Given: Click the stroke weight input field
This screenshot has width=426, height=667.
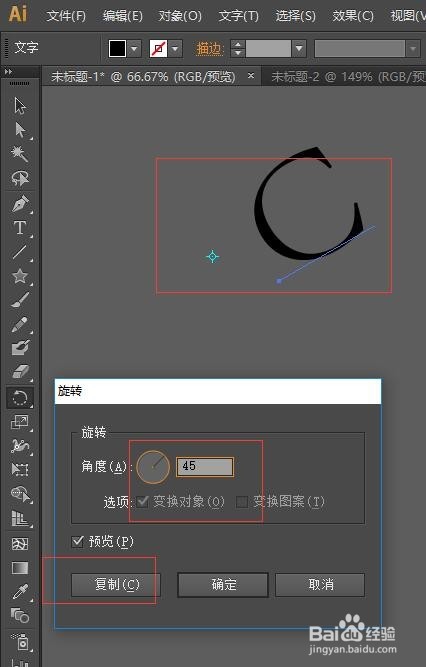Looking at the screenshot, I should tap(268, 48).
